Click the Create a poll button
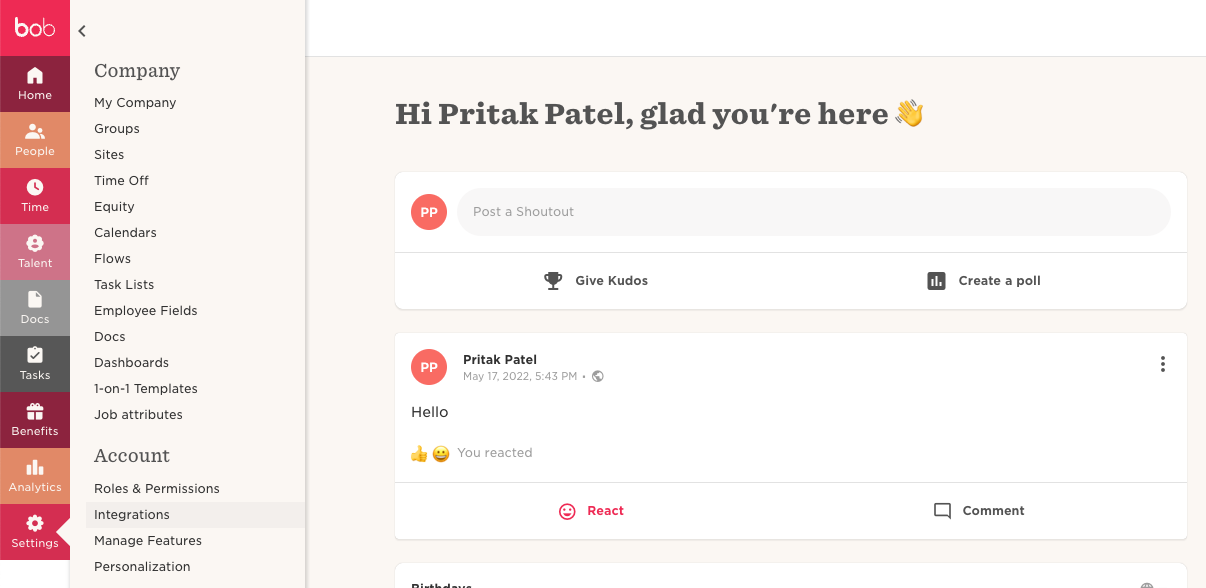1206x588 pixels. [x=984, y=281]
